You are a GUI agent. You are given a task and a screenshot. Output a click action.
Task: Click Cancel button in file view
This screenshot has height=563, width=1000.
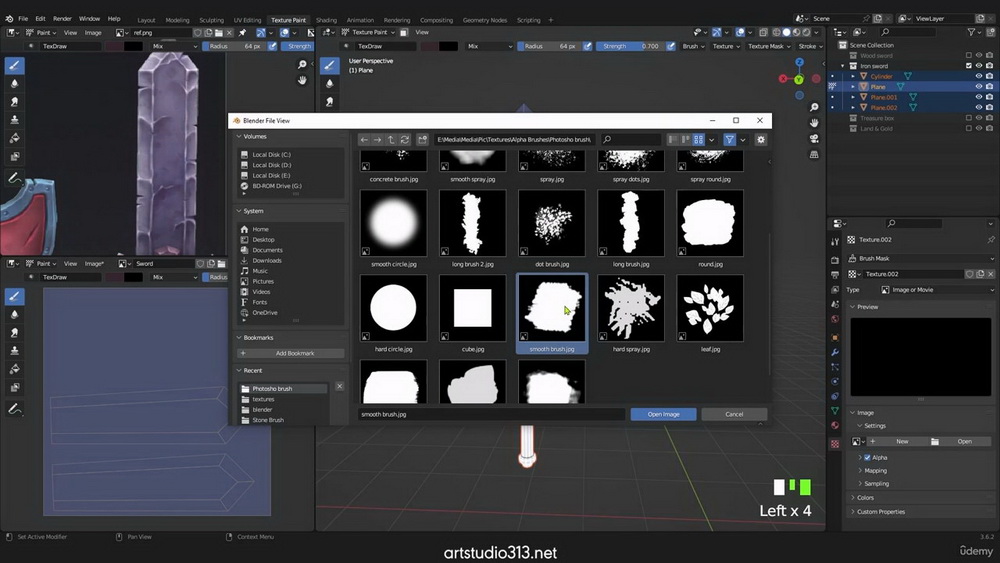click(x=734, y=414)
